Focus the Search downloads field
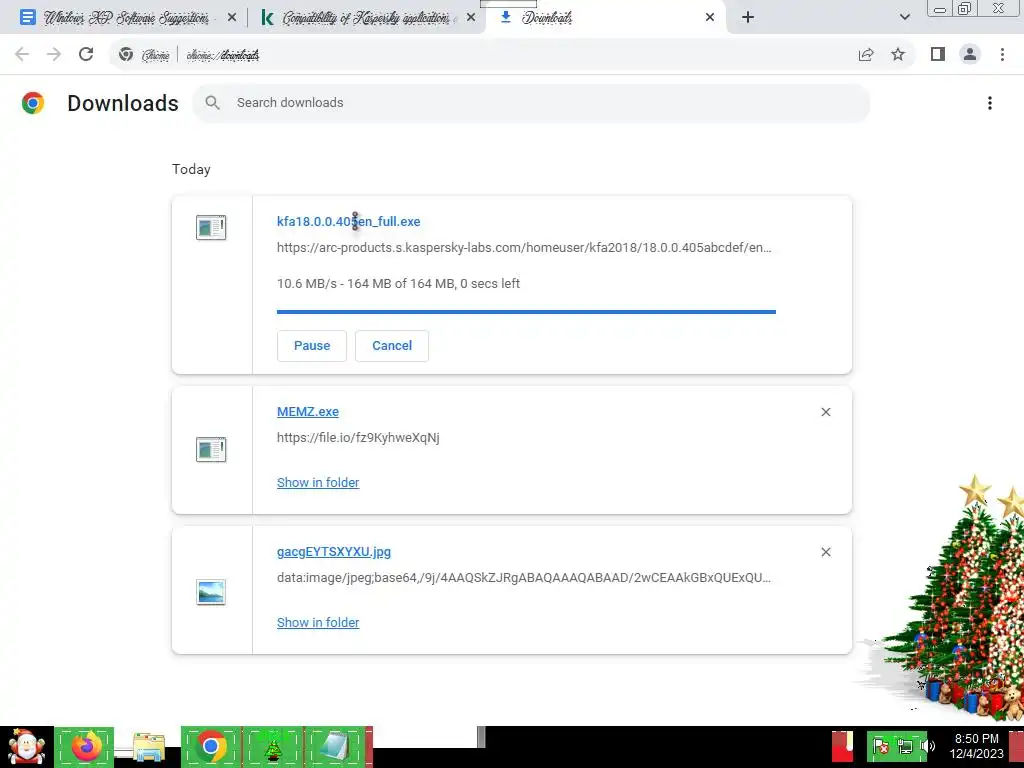Screen dimensions: 1024x768 [531, 103]
